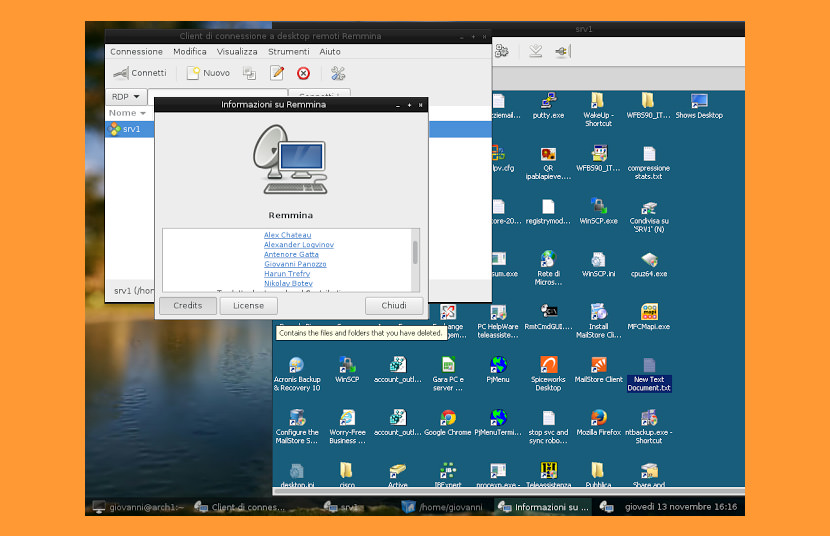The image size is (830, 536).
Task: Open the RDP protocol dropdown
Action: 125,97
